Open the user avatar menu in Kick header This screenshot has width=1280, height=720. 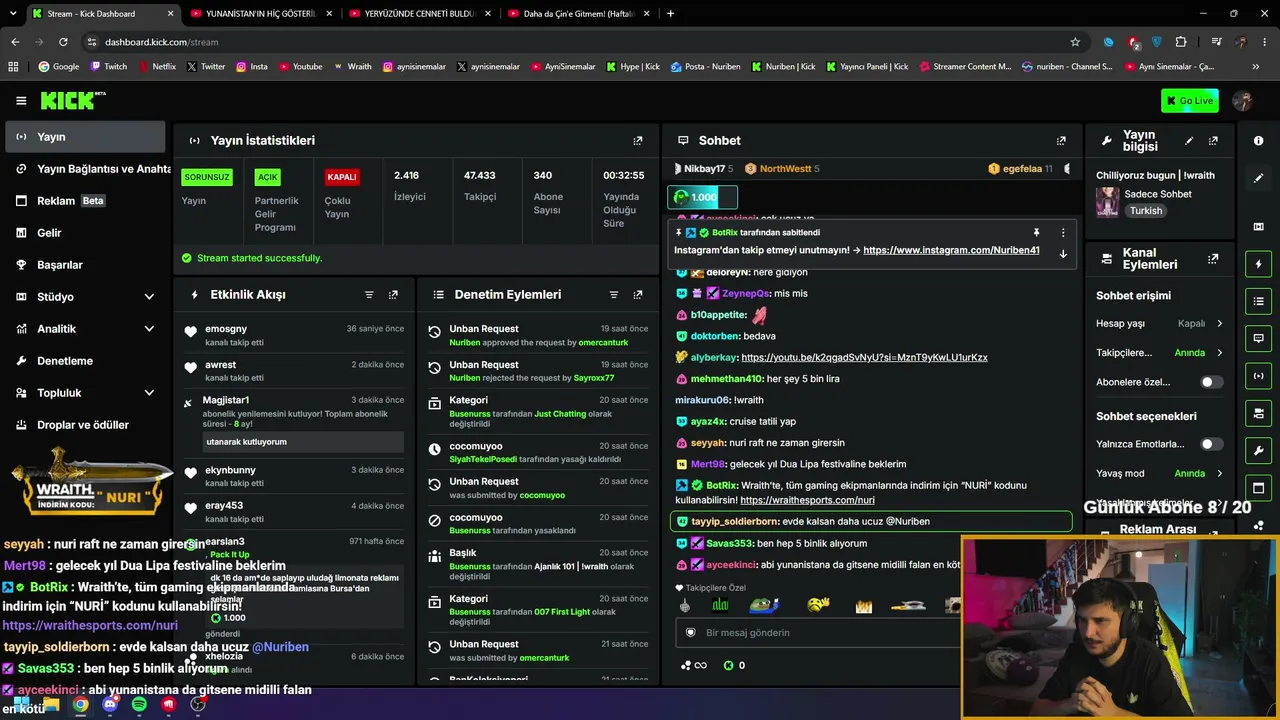point(1243,101)
